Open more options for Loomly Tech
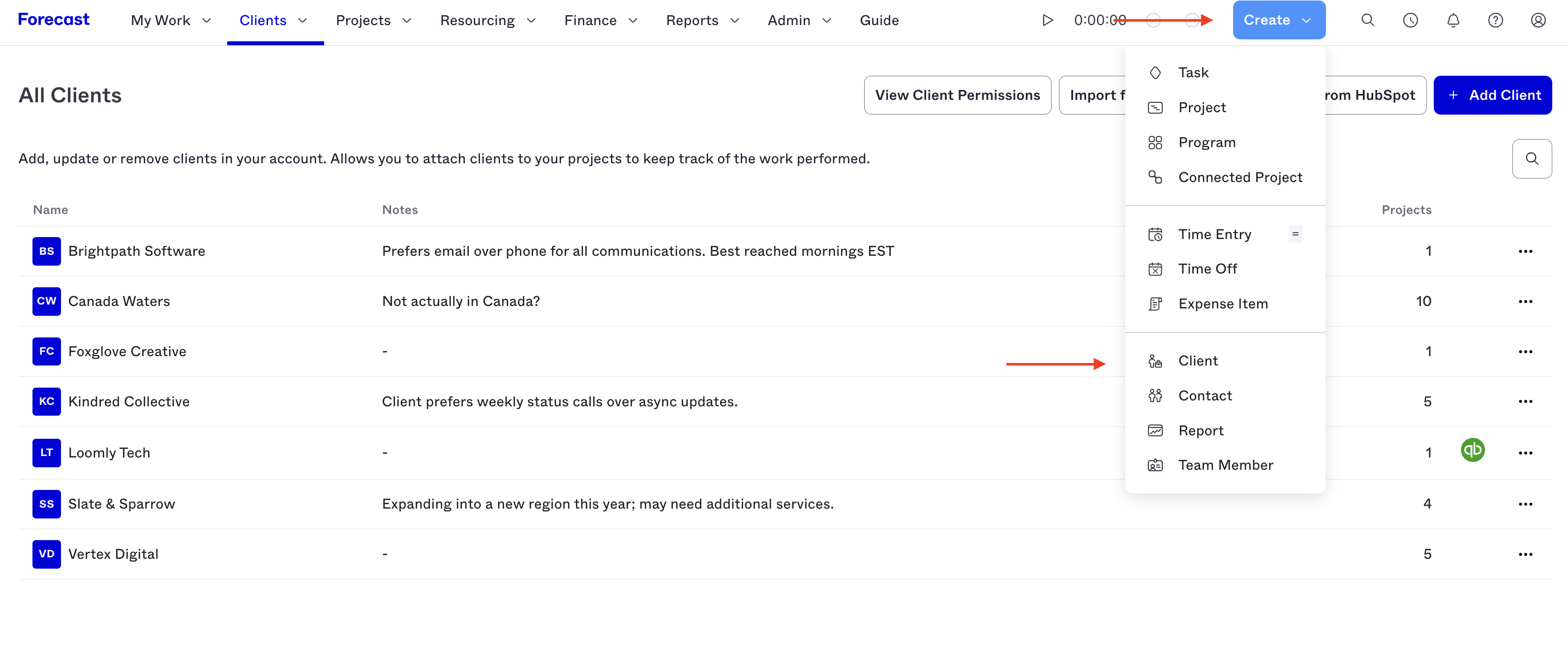This screenshot has height=668, width=1568. tap(1525, 453)
